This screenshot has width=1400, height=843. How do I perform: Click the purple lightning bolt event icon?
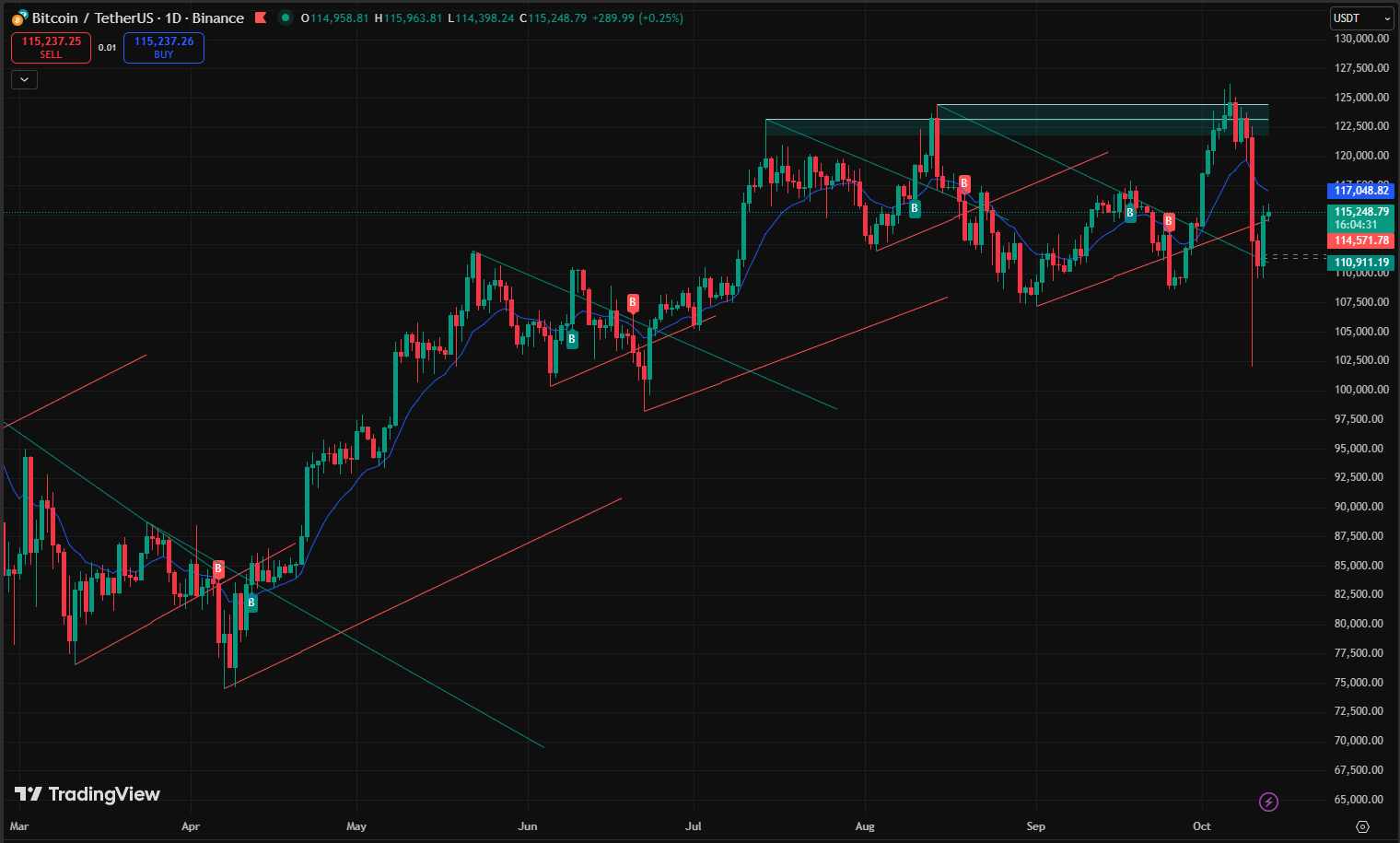click(1268, 802)
